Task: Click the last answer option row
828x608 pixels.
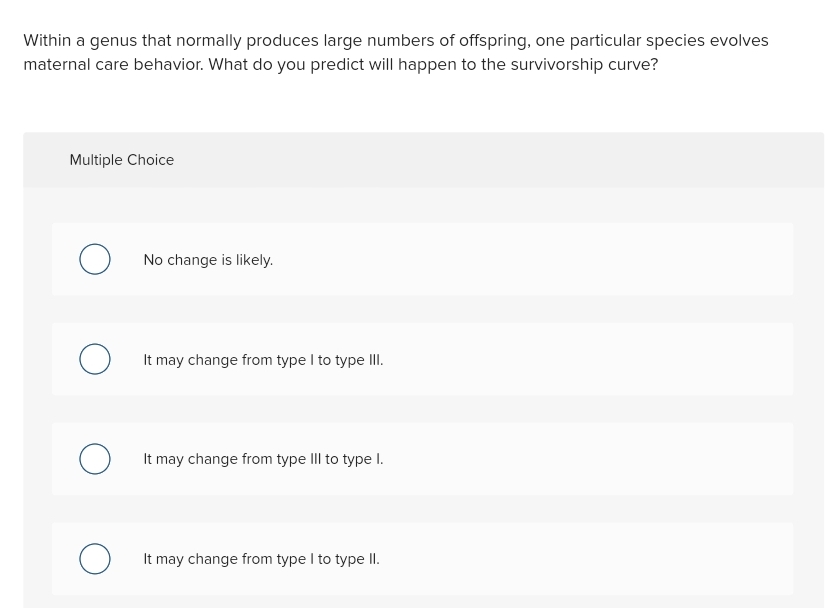Action: tap(422, 558)
